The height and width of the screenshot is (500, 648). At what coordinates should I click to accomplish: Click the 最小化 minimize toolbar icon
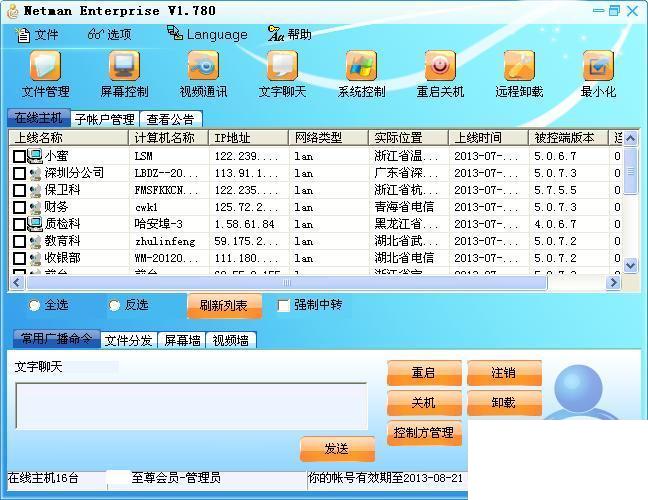pyautogui.click(x=598, y=74)
